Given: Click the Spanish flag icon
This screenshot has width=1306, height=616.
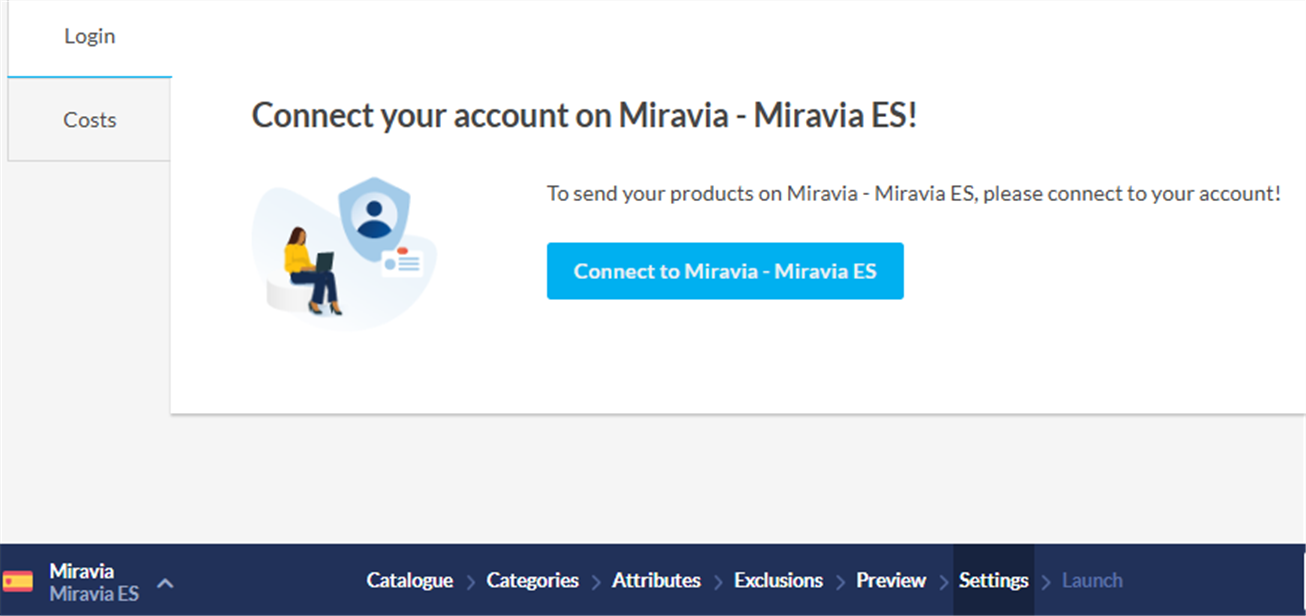Looking at the screenshot, I should pos(17,582).
